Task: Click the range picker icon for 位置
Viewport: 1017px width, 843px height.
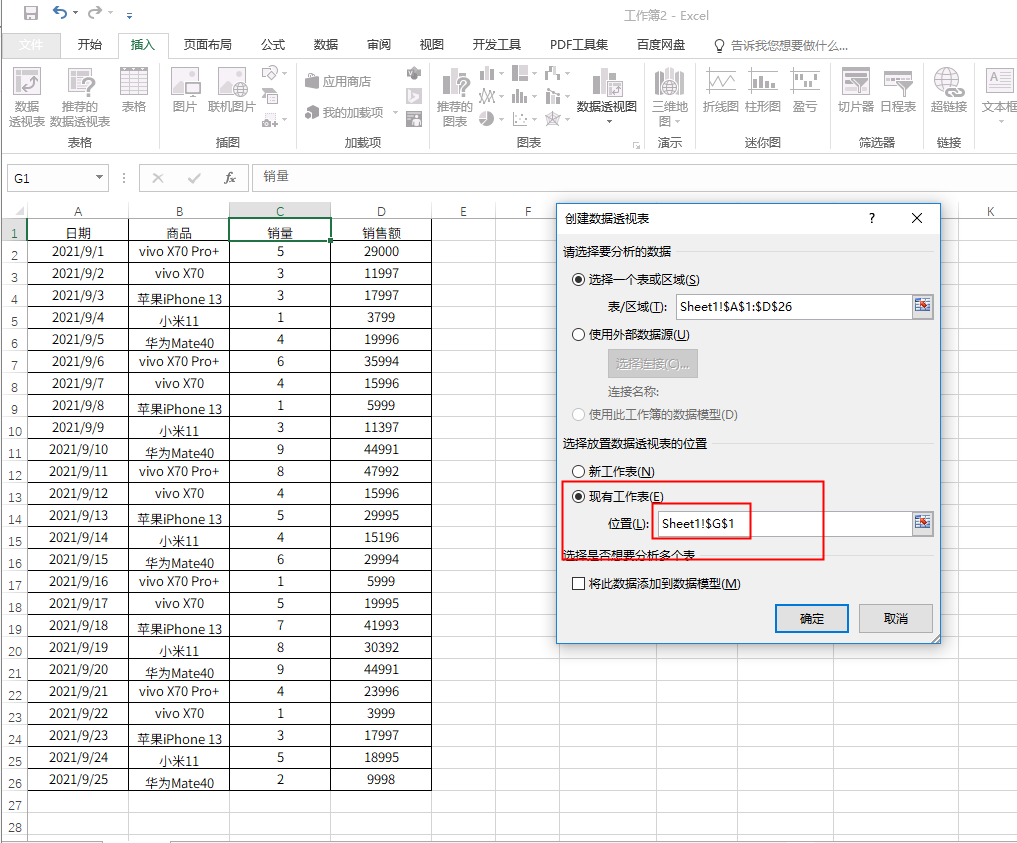Action: pos(922,523)
